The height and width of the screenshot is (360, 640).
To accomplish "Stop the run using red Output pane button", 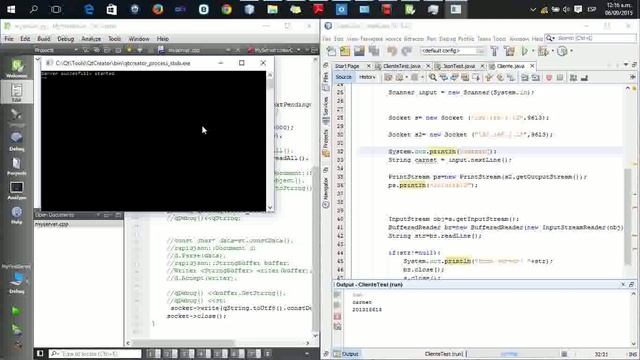I will (337, 316).
